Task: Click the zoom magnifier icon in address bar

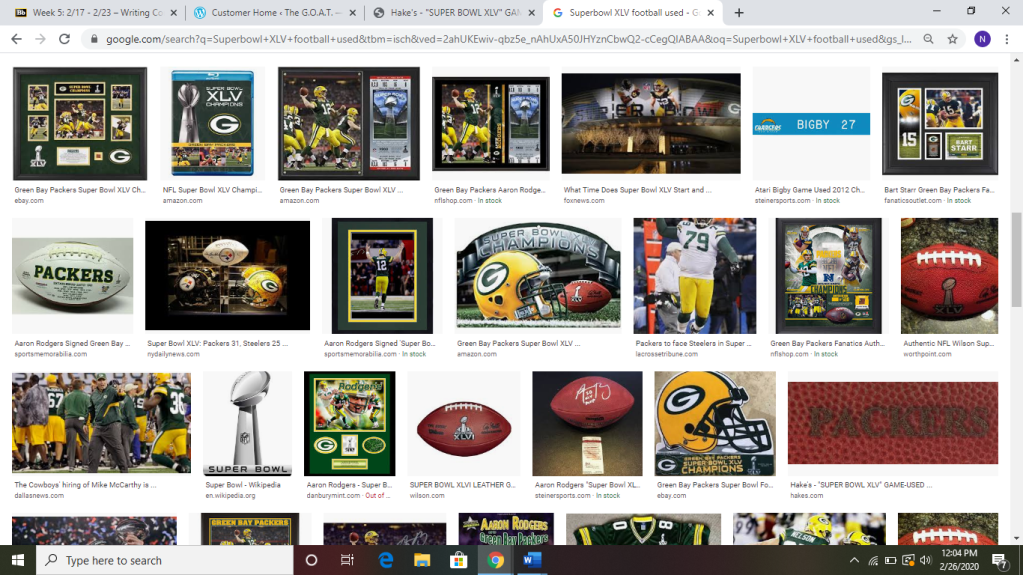Action: coord(929,39)
